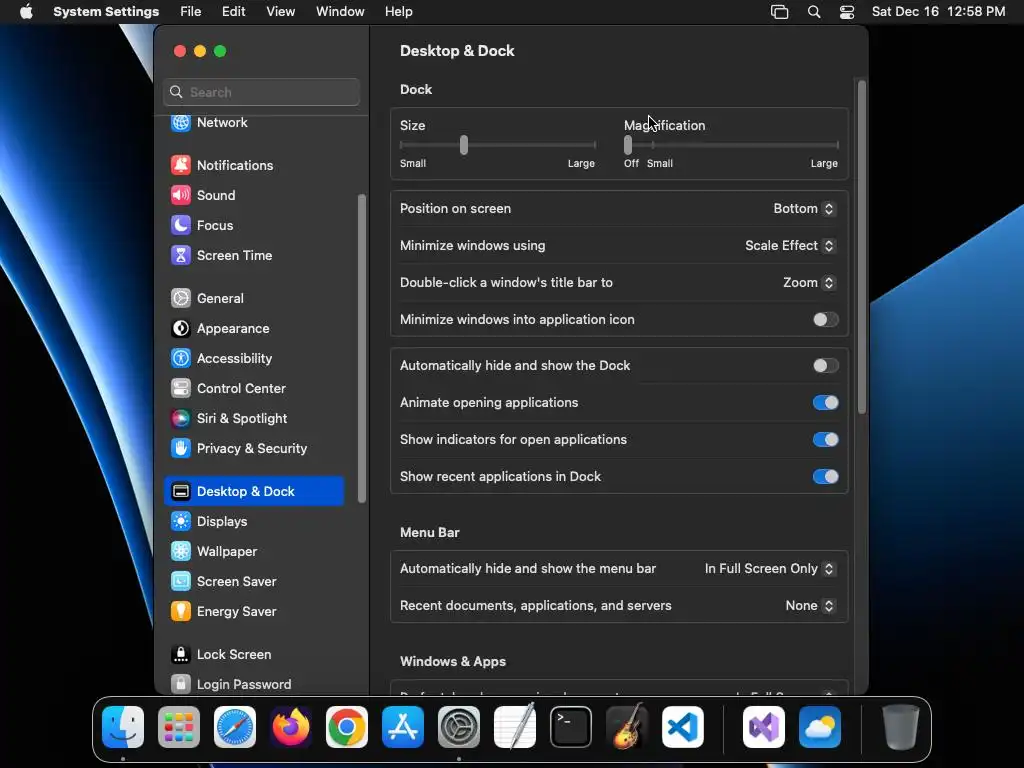Viewport: 1024px width, 768px height.
Task: Launch GarageBand from the Dock
Action: click(x=627, y=727)
